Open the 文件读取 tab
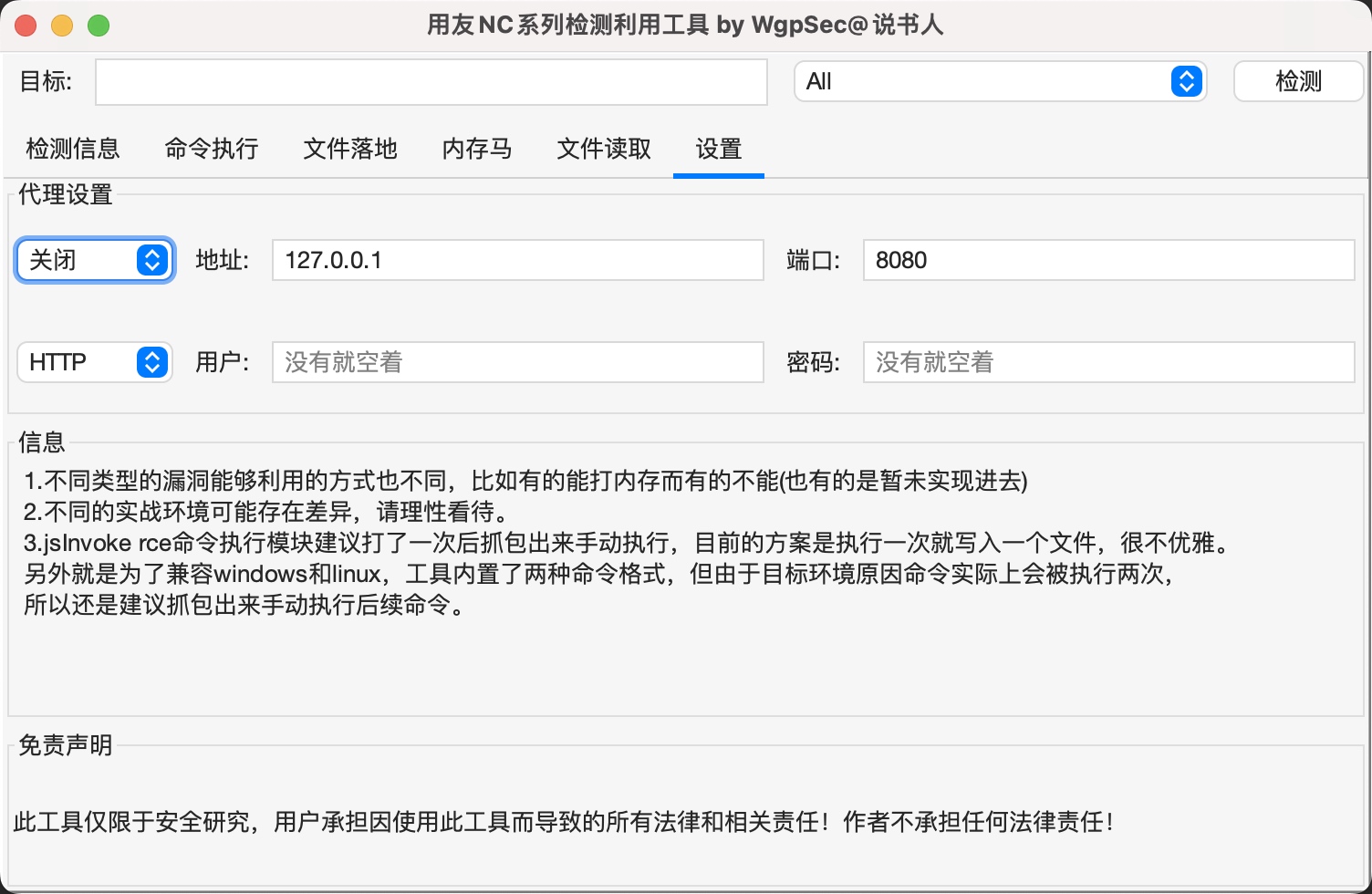This screenshot has height=894, width=1372. point(602,149)
